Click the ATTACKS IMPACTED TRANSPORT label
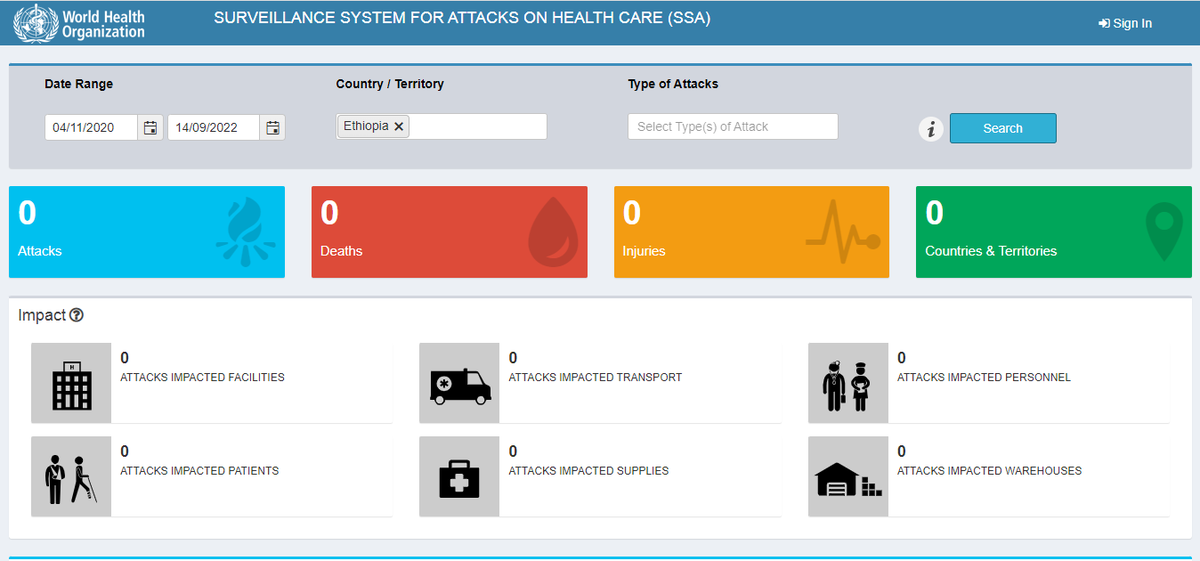Screen dimensions: 1200x561 (595, 378)
